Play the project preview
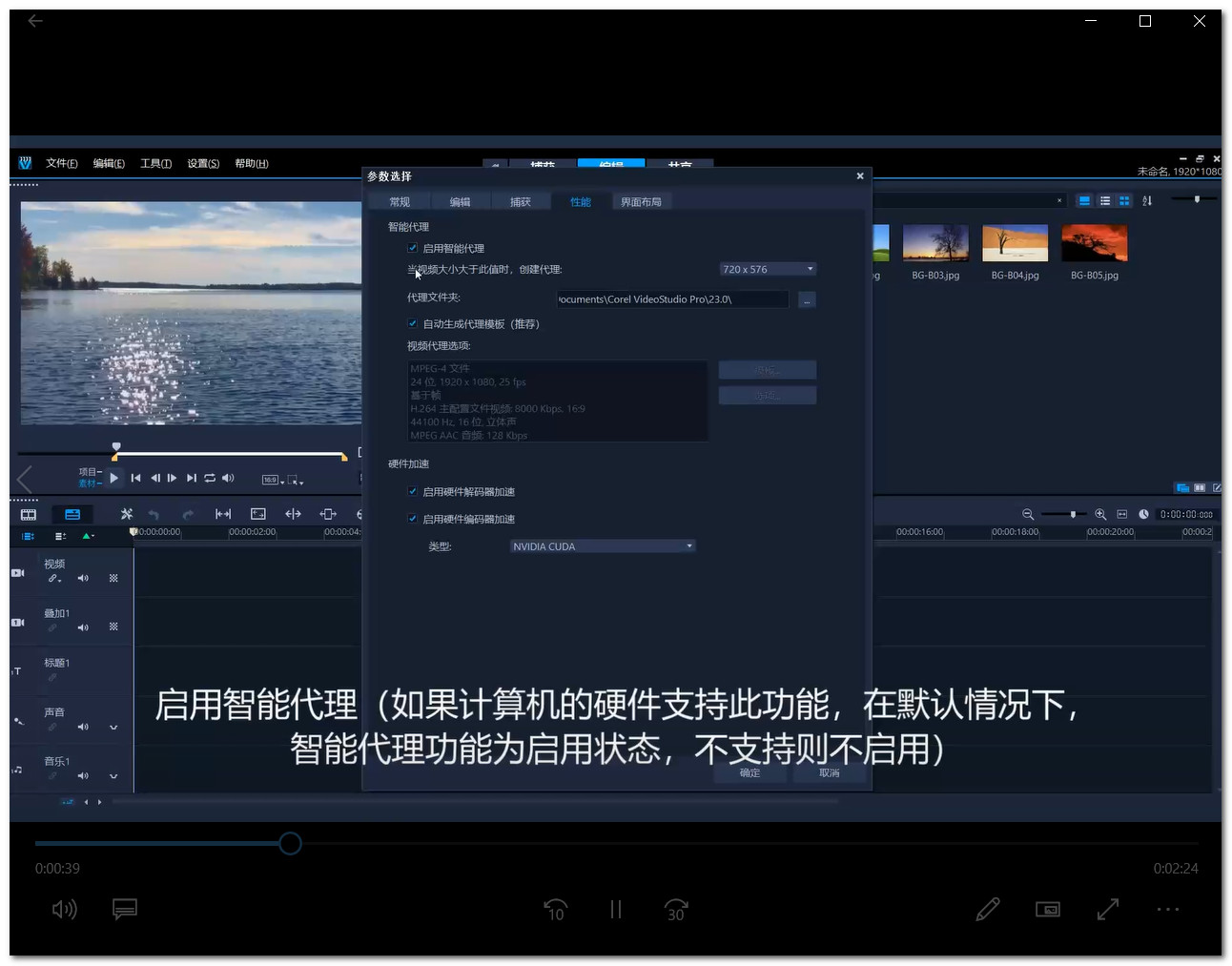1232x966 pixels. coord(114,478)
